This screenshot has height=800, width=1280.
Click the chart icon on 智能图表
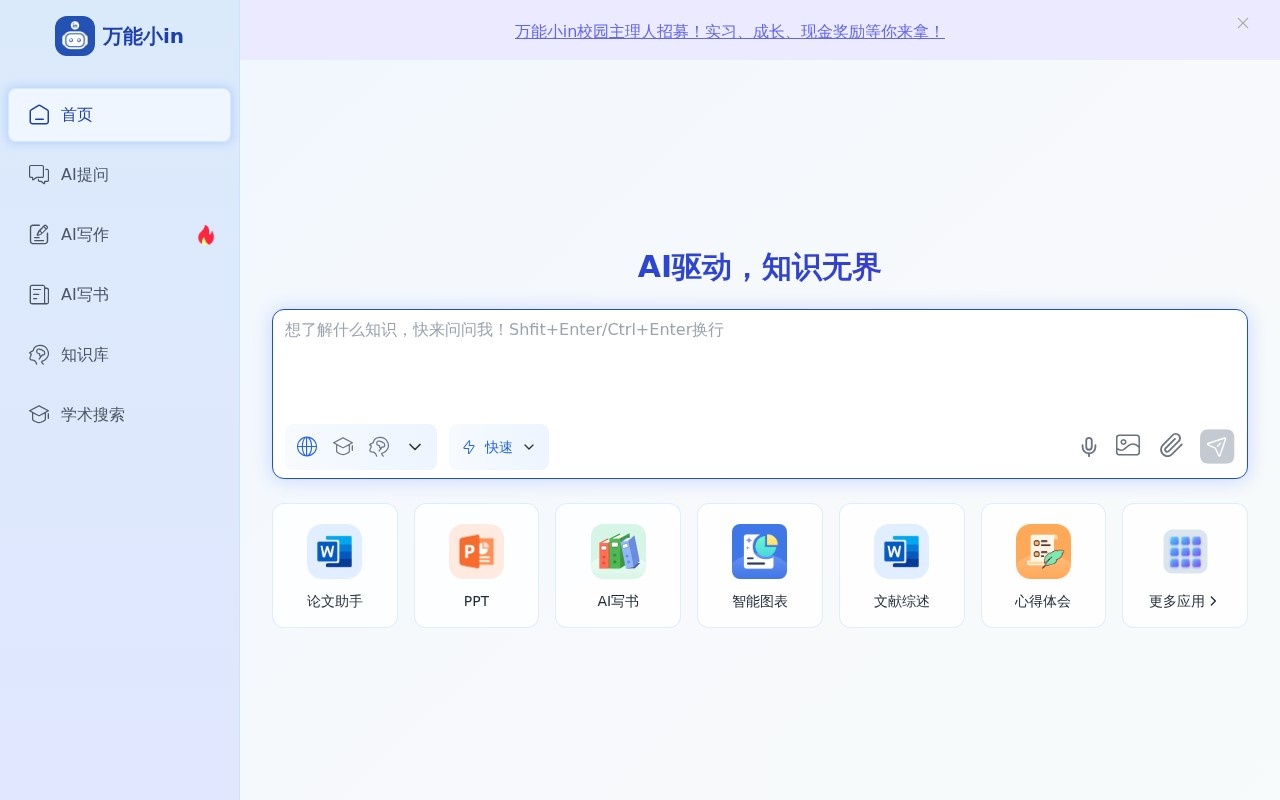(x=760, y=551)
